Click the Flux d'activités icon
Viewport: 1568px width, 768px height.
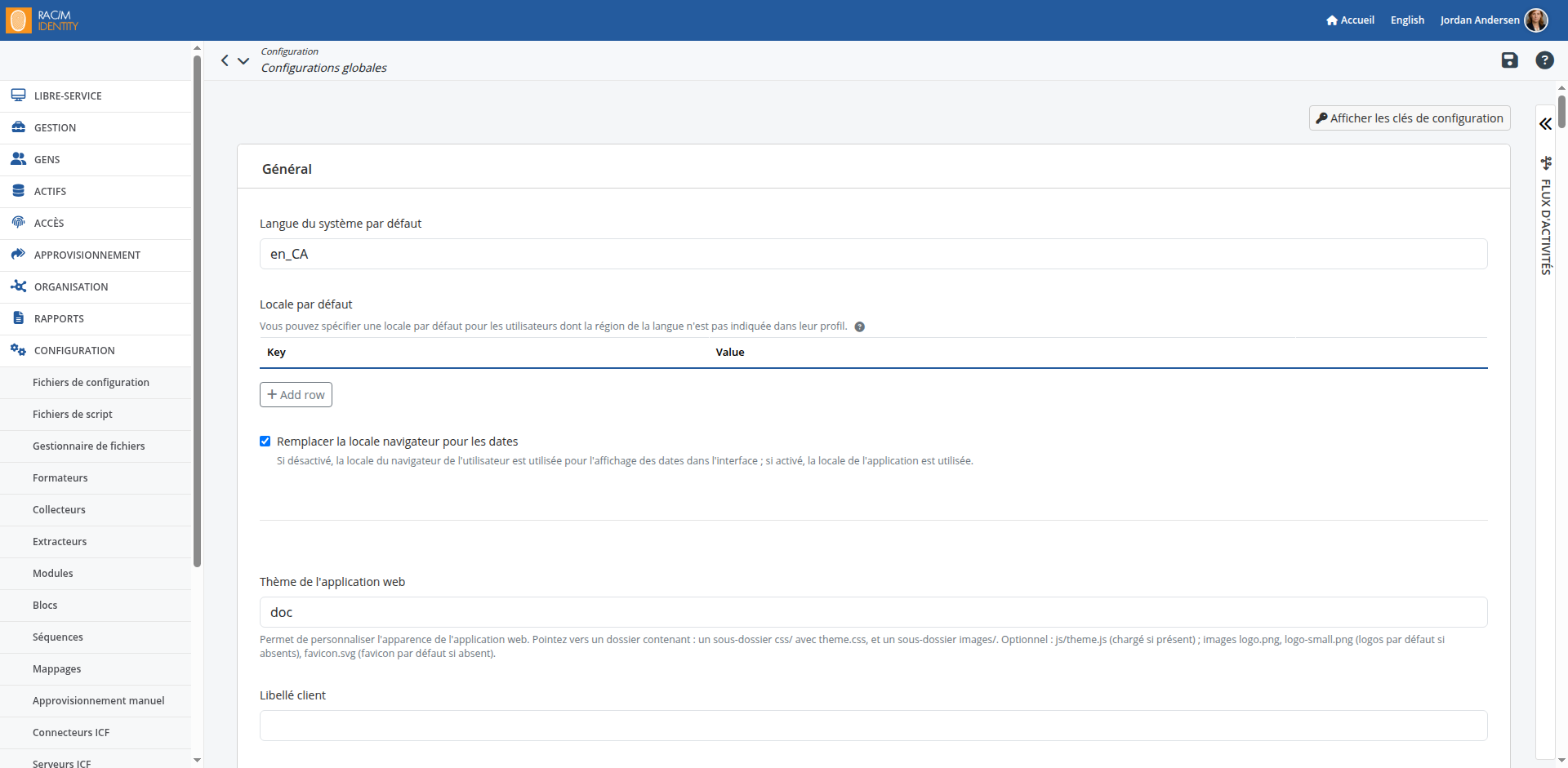1546,162
